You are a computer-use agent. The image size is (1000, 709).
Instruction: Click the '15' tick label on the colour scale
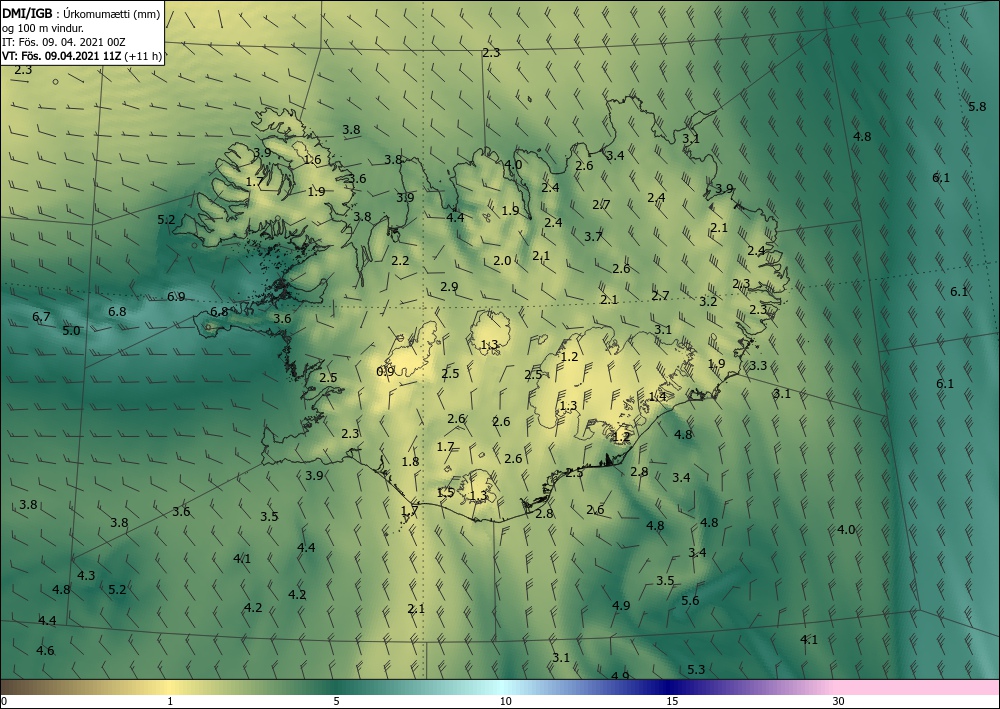coord(672,701)
